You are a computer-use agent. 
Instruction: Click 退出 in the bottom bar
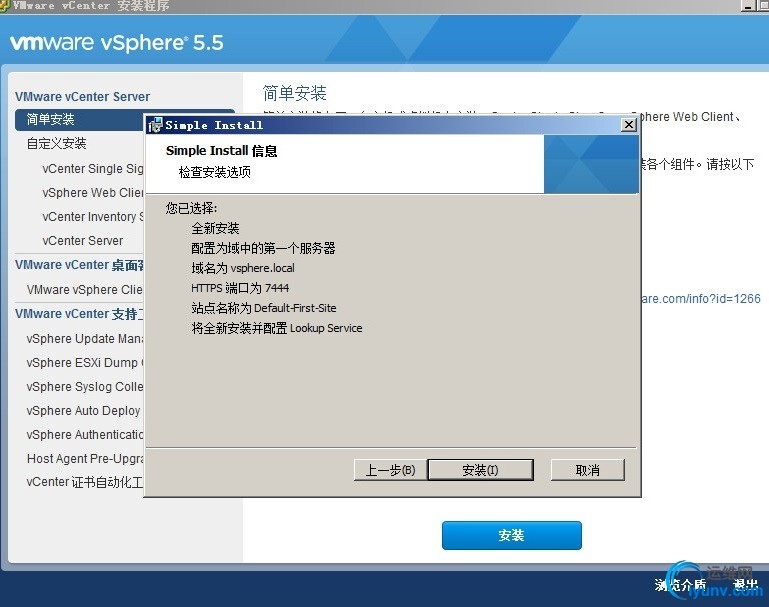point(745,584)
